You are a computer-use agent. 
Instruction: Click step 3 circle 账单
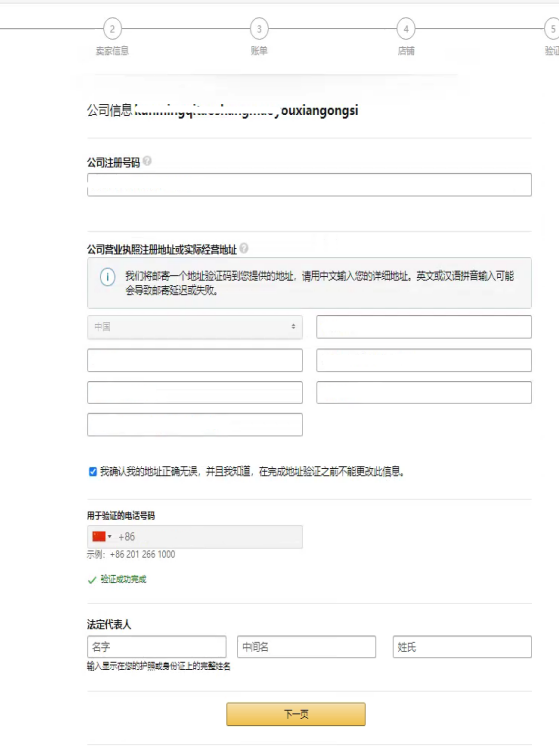click(259, 29)
